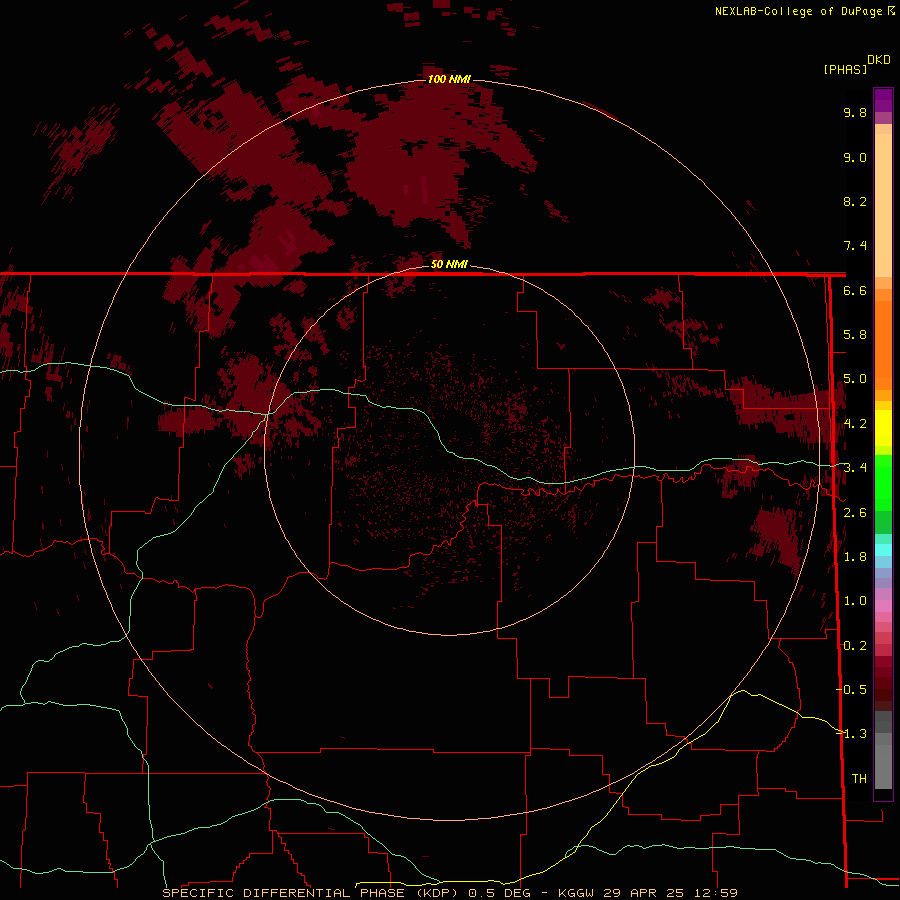Click the DKD product code label
The image size is (900, 900).
pyautogui.click(x=879, y=60)
